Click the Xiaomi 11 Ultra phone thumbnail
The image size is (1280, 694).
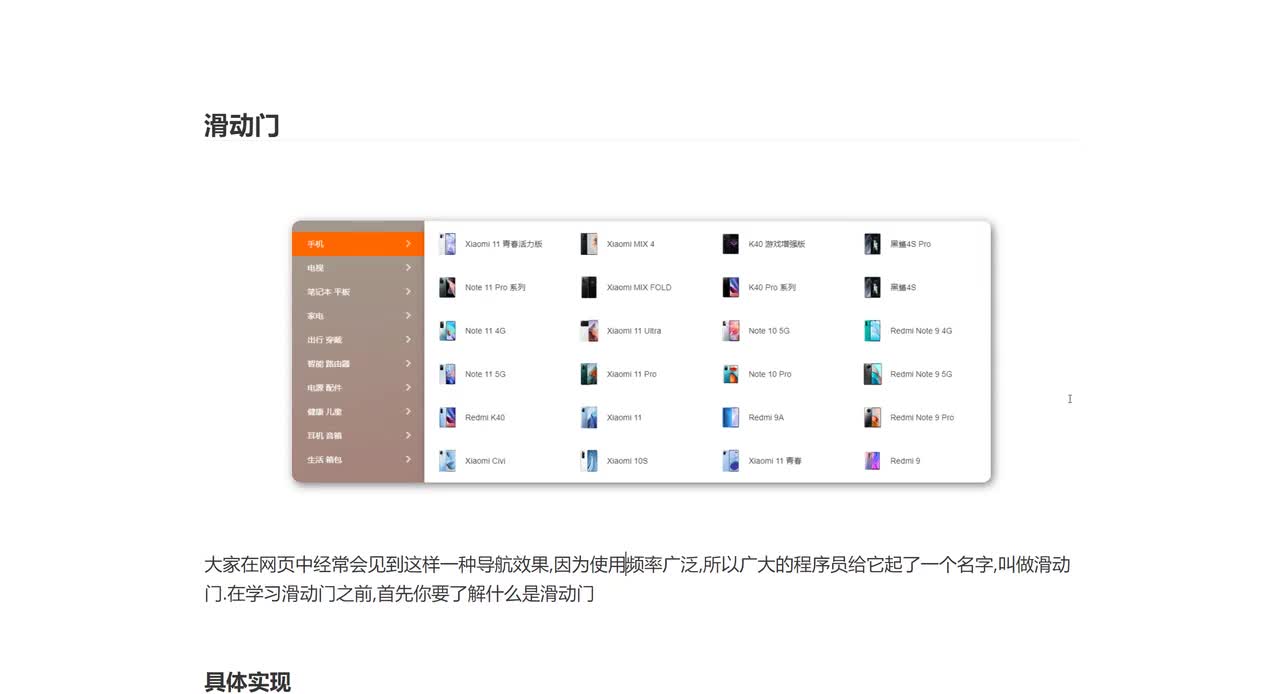click(x=589, y=331)
